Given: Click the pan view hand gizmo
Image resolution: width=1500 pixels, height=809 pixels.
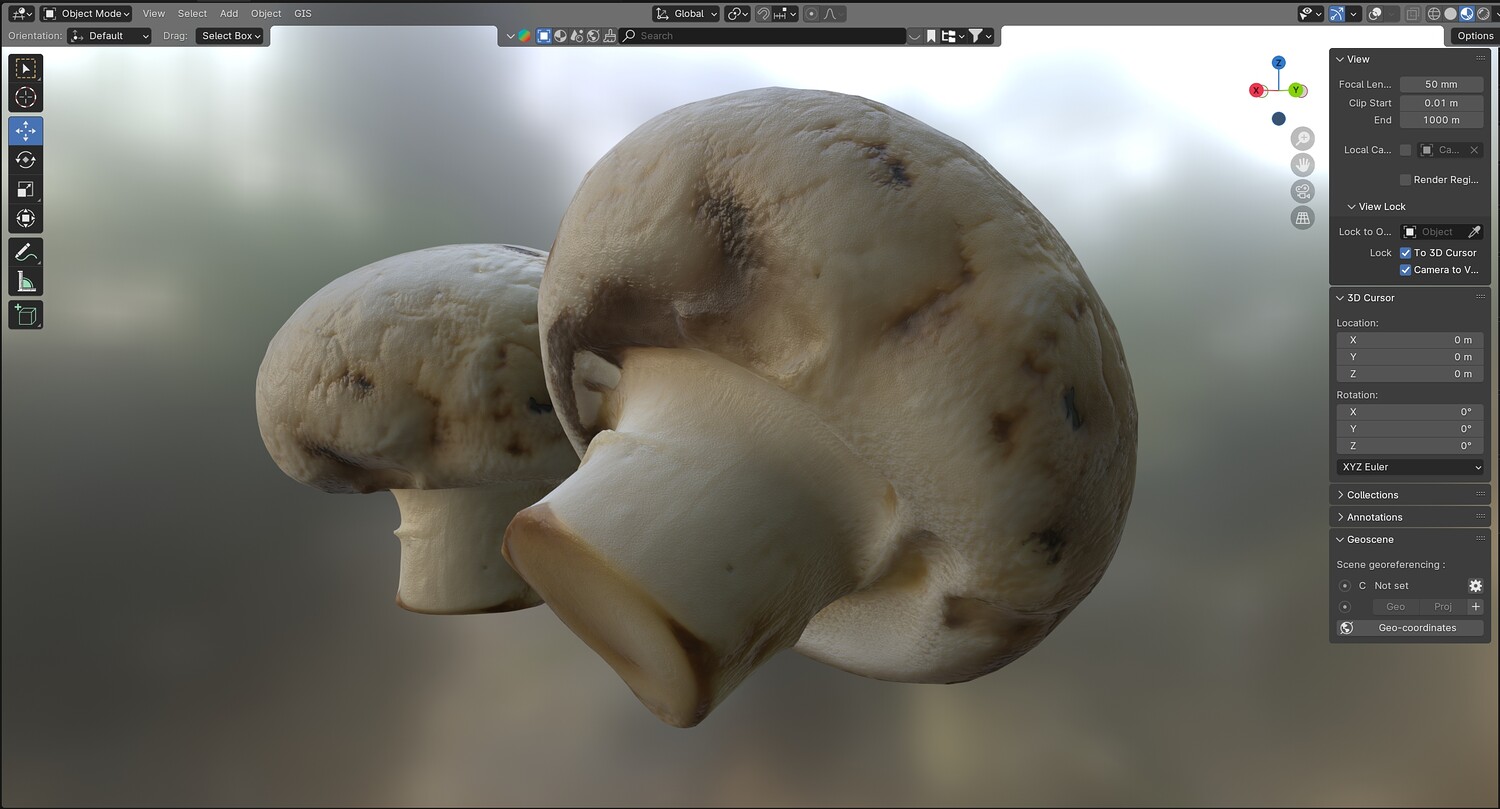Looking at the screenshot, I should 1302,165.
